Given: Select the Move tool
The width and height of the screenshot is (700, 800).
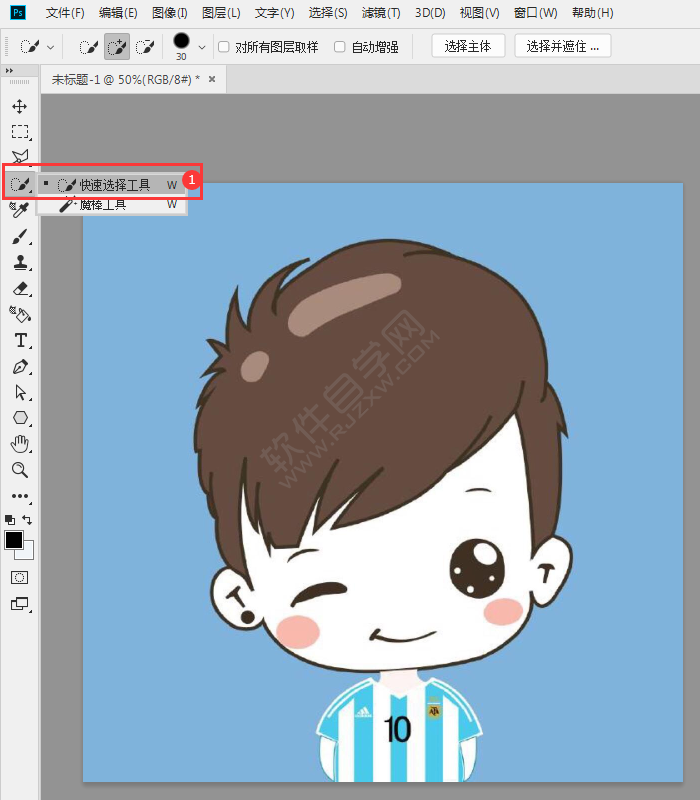Looking at the screenshot, I should coord(19,106).
